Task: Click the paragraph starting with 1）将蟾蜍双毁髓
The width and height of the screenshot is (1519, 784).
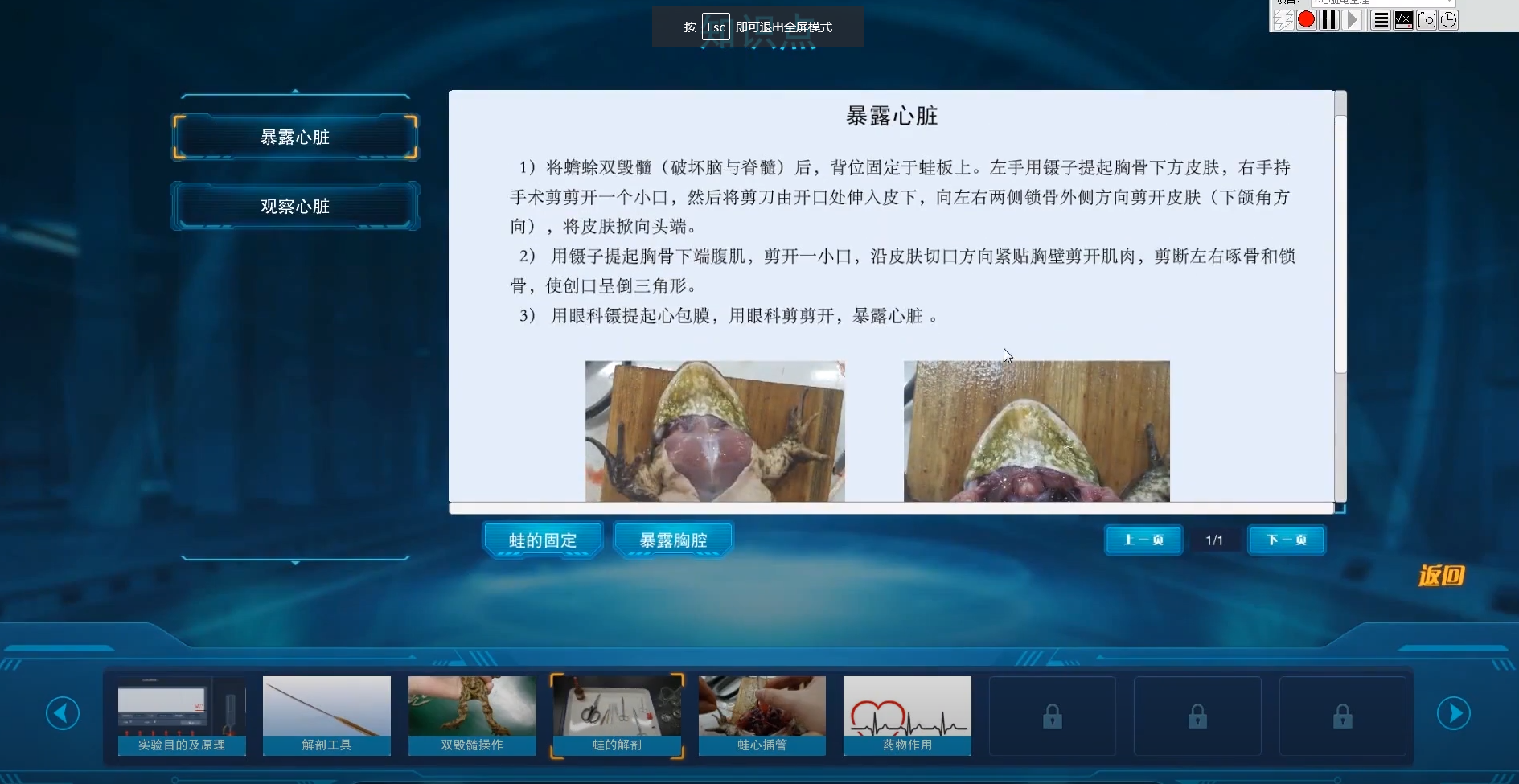Action: (x=900, y=197)
